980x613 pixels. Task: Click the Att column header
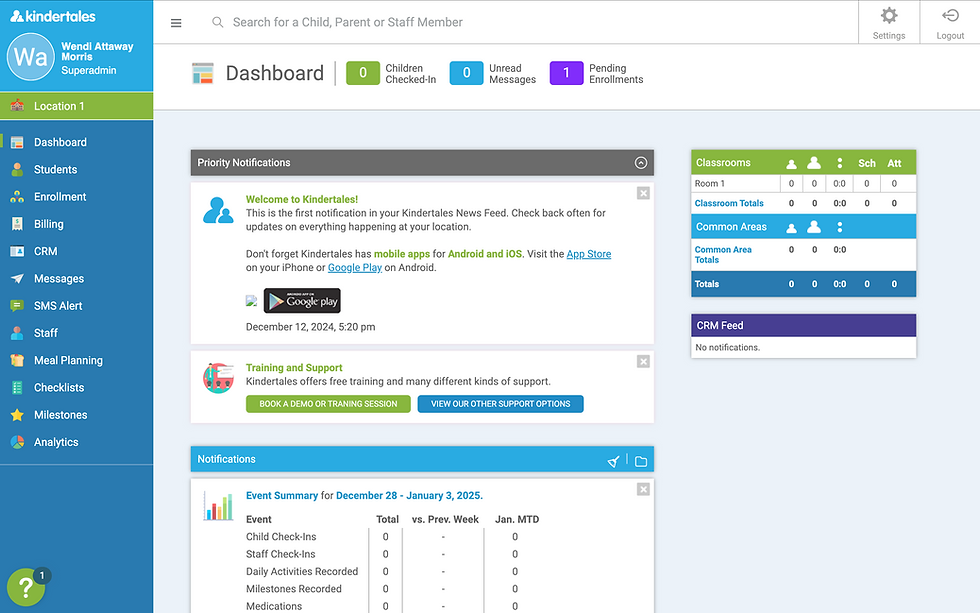click(x=894, y=163)
